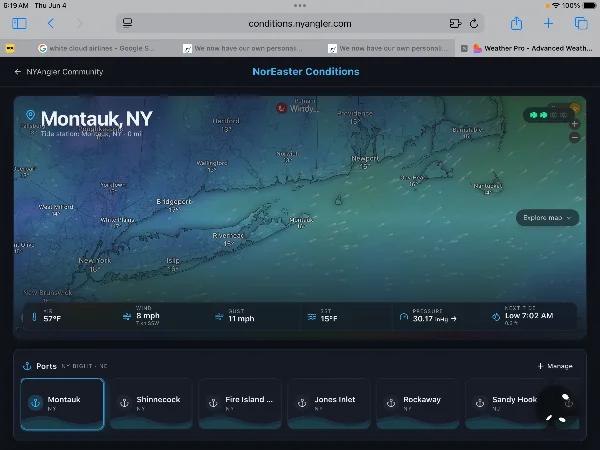Select the Montauk port card

(62, 404)
